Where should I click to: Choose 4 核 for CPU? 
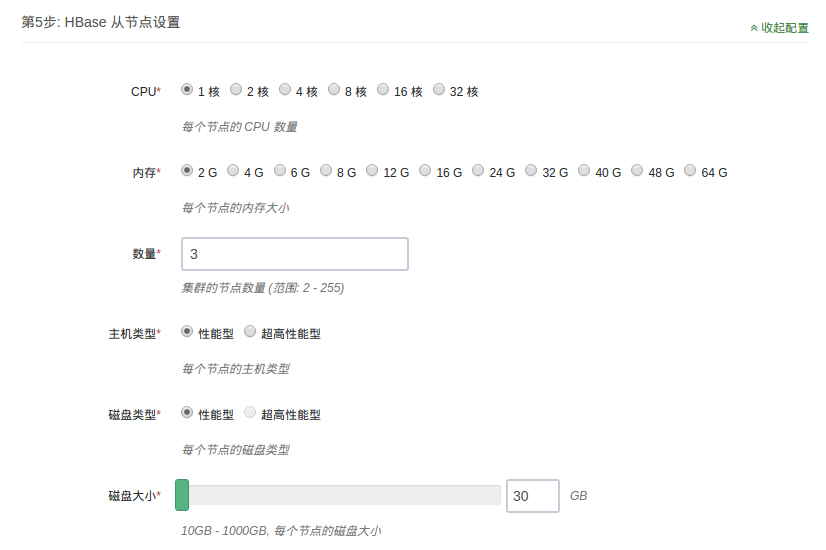click(x=285, y=90)
